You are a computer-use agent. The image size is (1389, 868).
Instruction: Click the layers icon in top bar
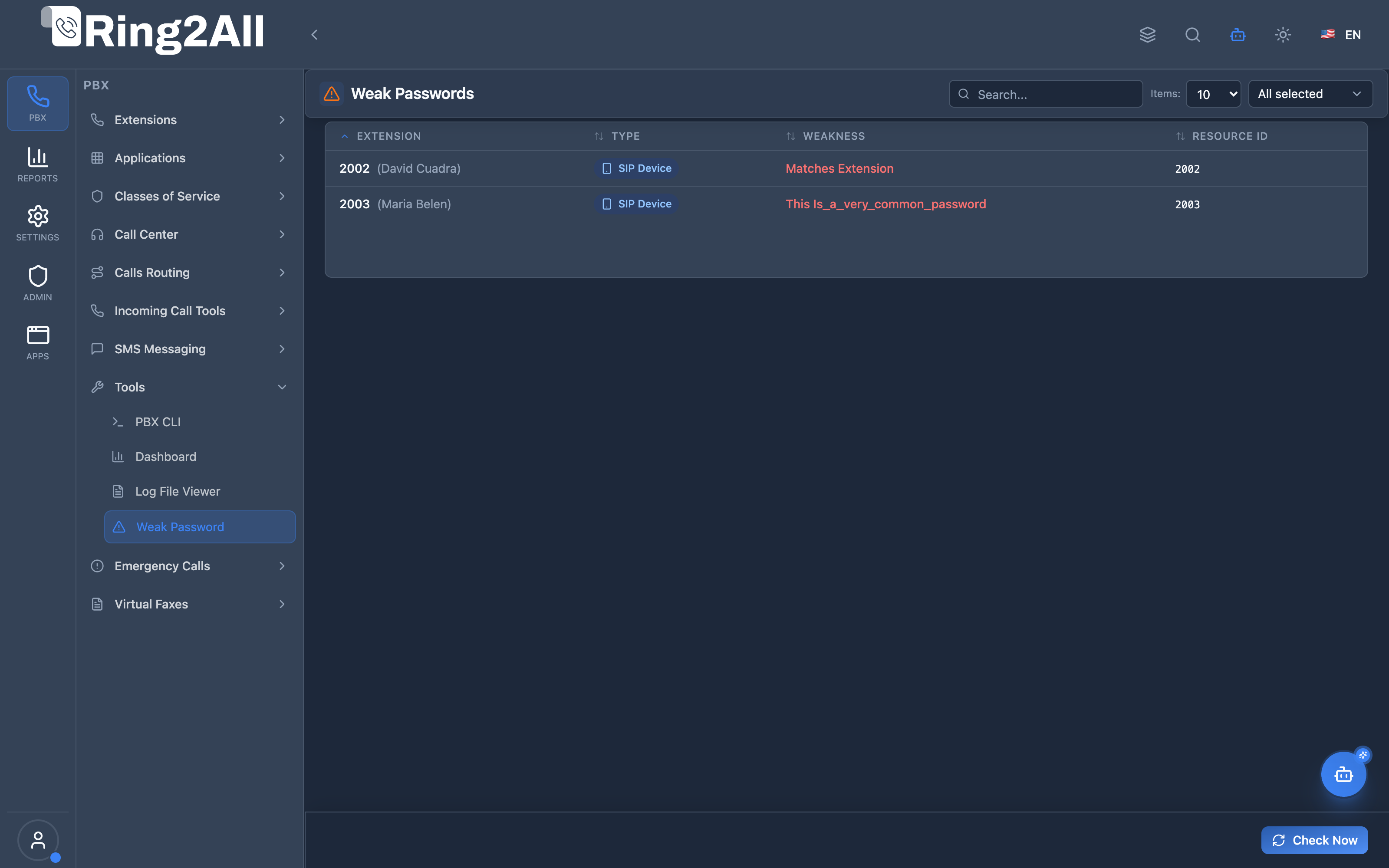pos(1147,34)
